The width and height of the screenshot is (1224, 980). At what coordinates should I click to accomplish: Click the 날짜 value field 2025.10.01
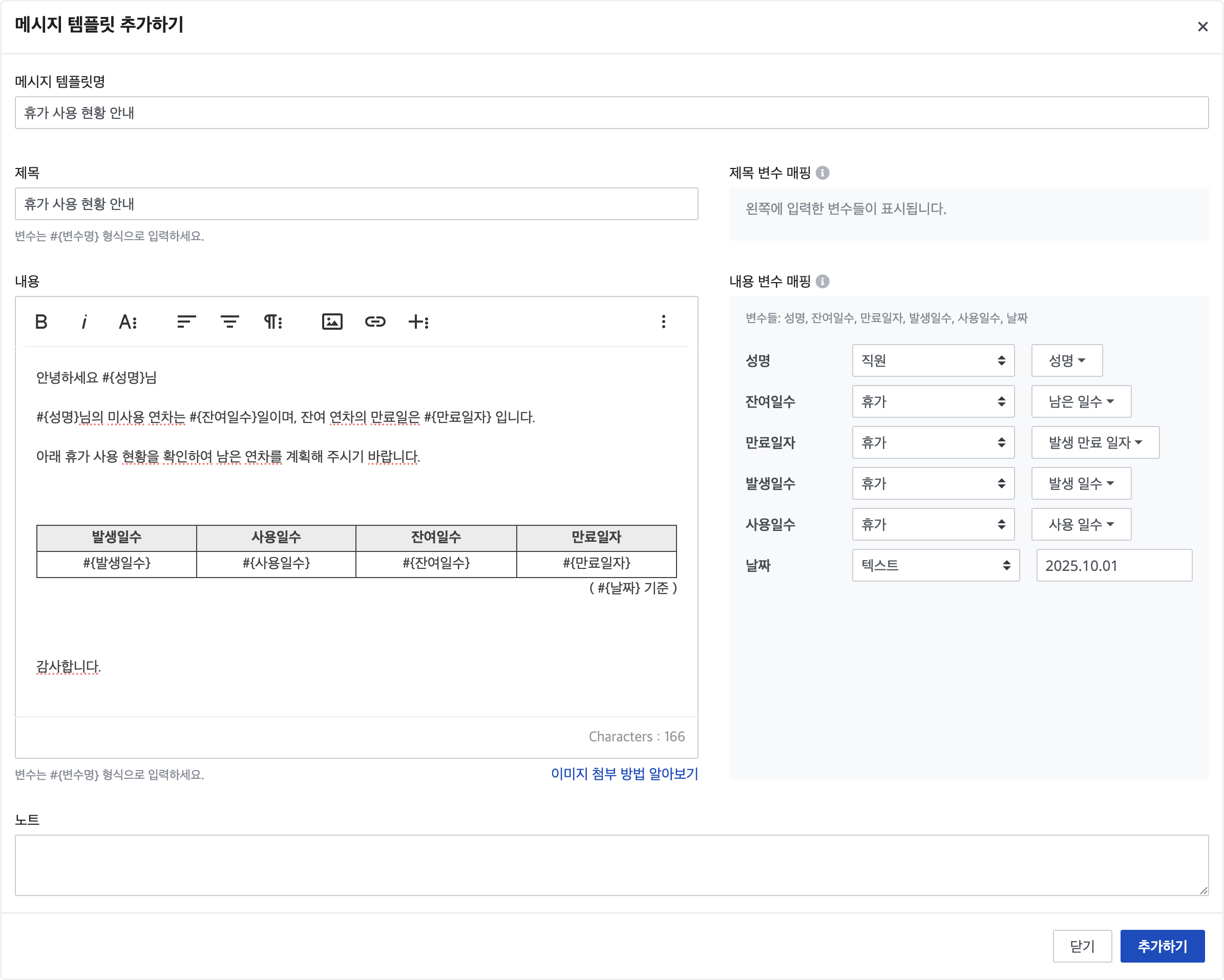tap(1114, 565)
